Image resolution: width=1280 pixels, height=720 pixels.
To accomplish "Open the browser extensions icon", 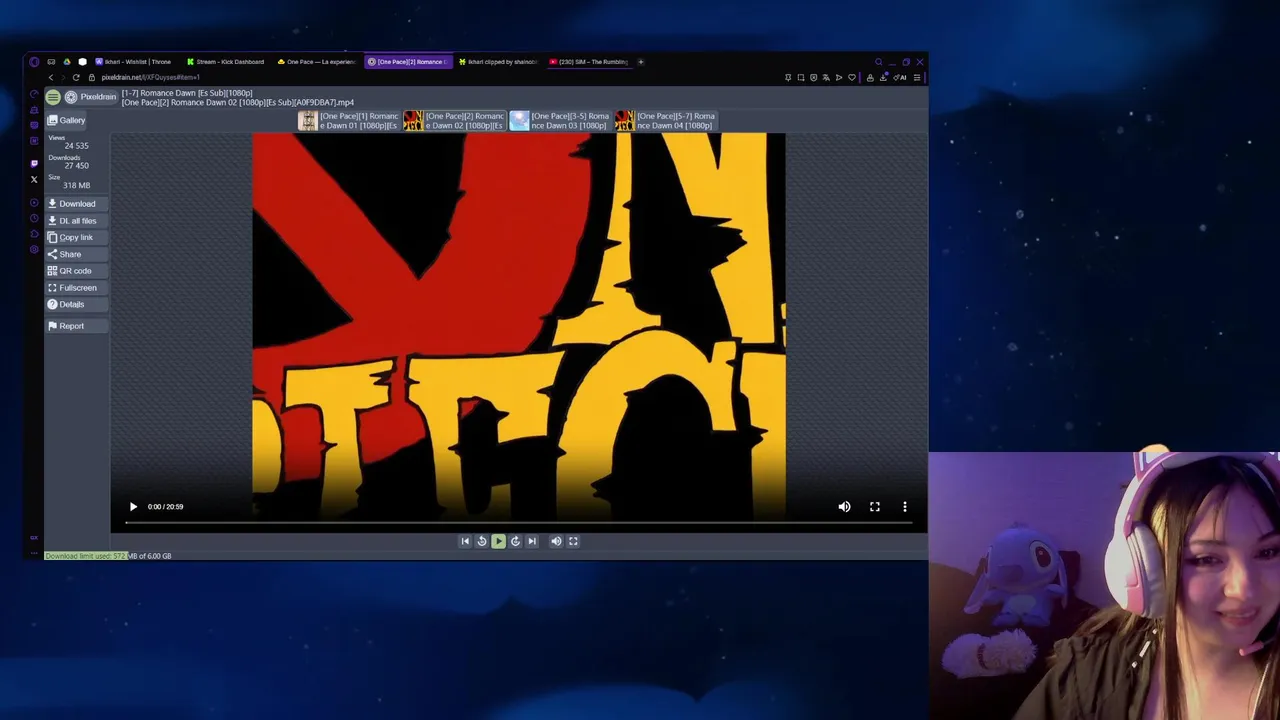I will (x=870, y=77).
